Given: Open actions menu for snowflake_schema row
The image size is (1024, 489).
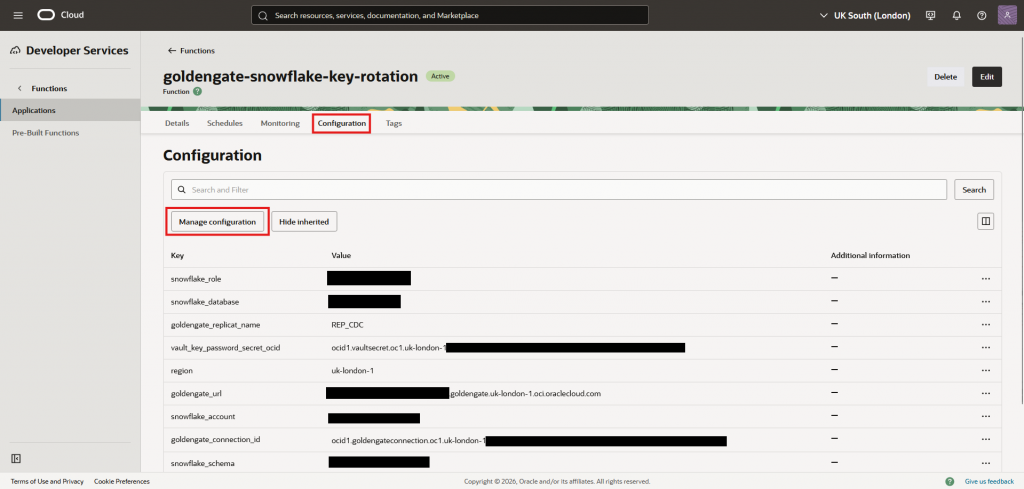Looking at the screenshot, I should 985,463.
